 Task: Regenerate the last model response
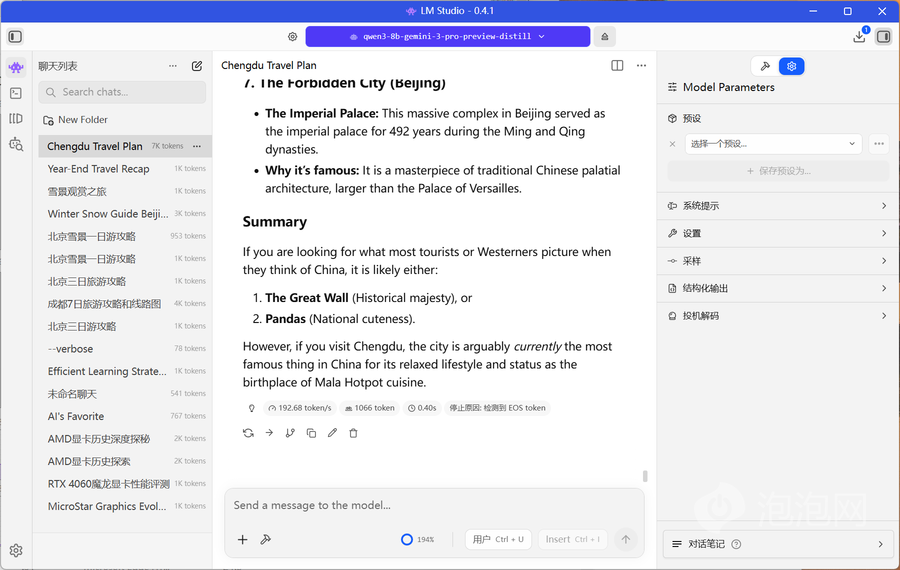click(248, 433)
